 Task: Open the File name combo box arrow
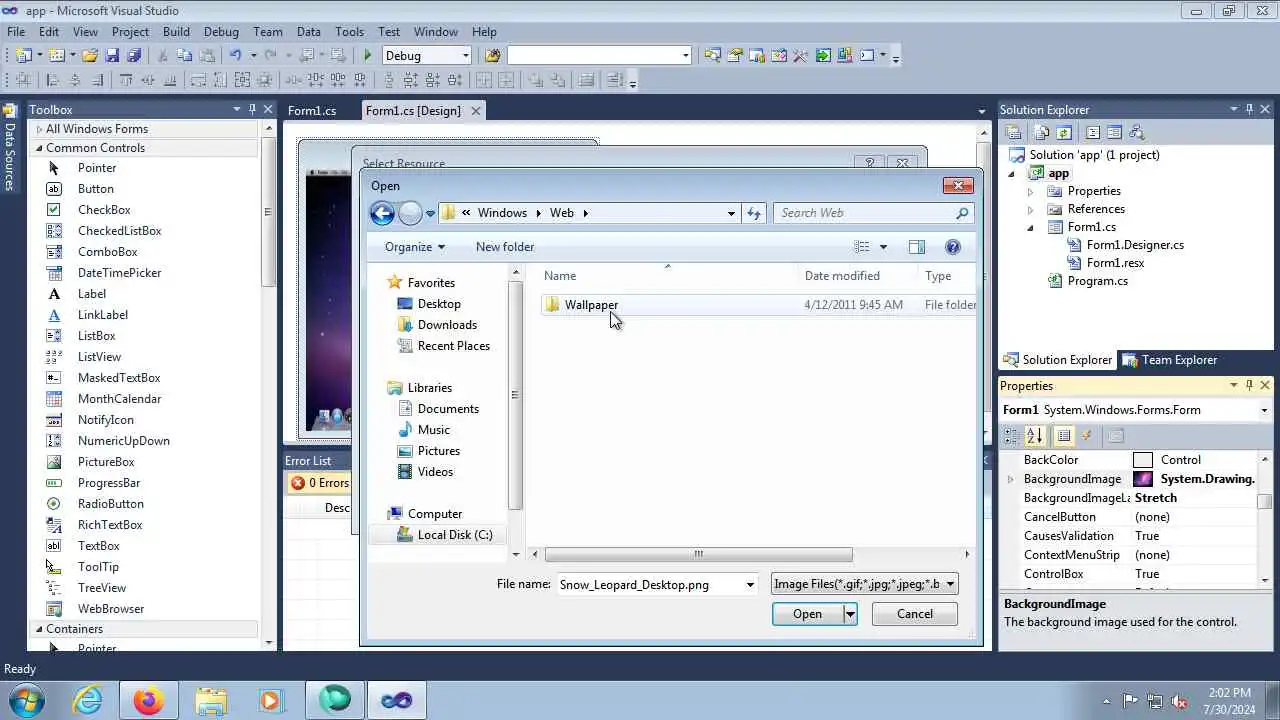click(x=750, y=585)
